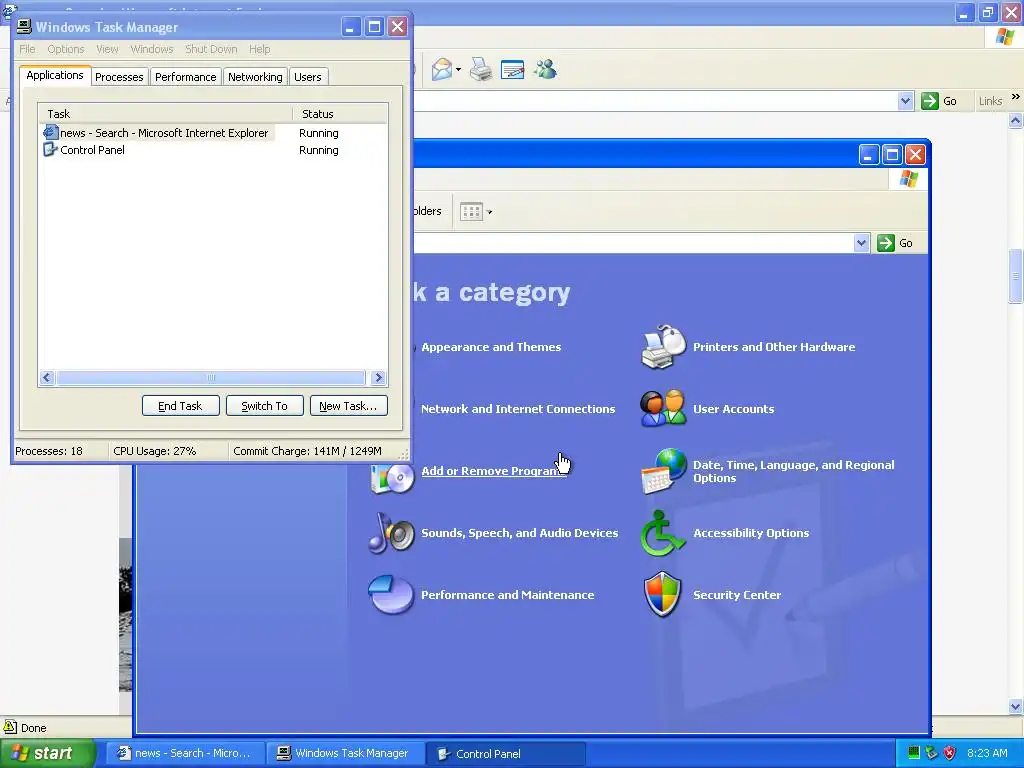Click the Control Panel Views grid icon
The height and width of the screenshot is (768, 1024).
tap(471, 212)
